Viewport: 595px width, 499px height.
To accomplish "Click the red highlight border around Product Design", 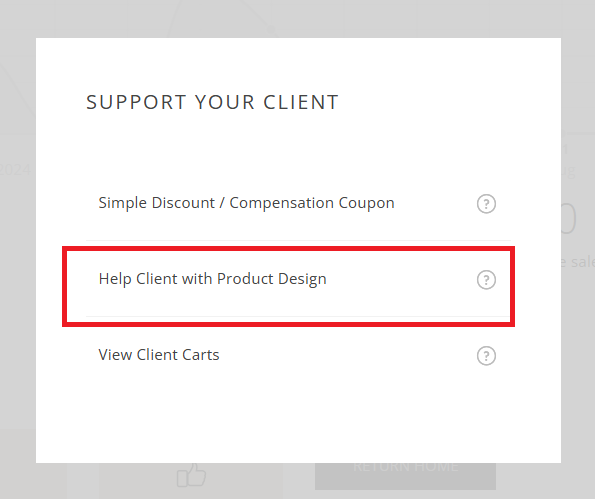I will click(288, 249).
